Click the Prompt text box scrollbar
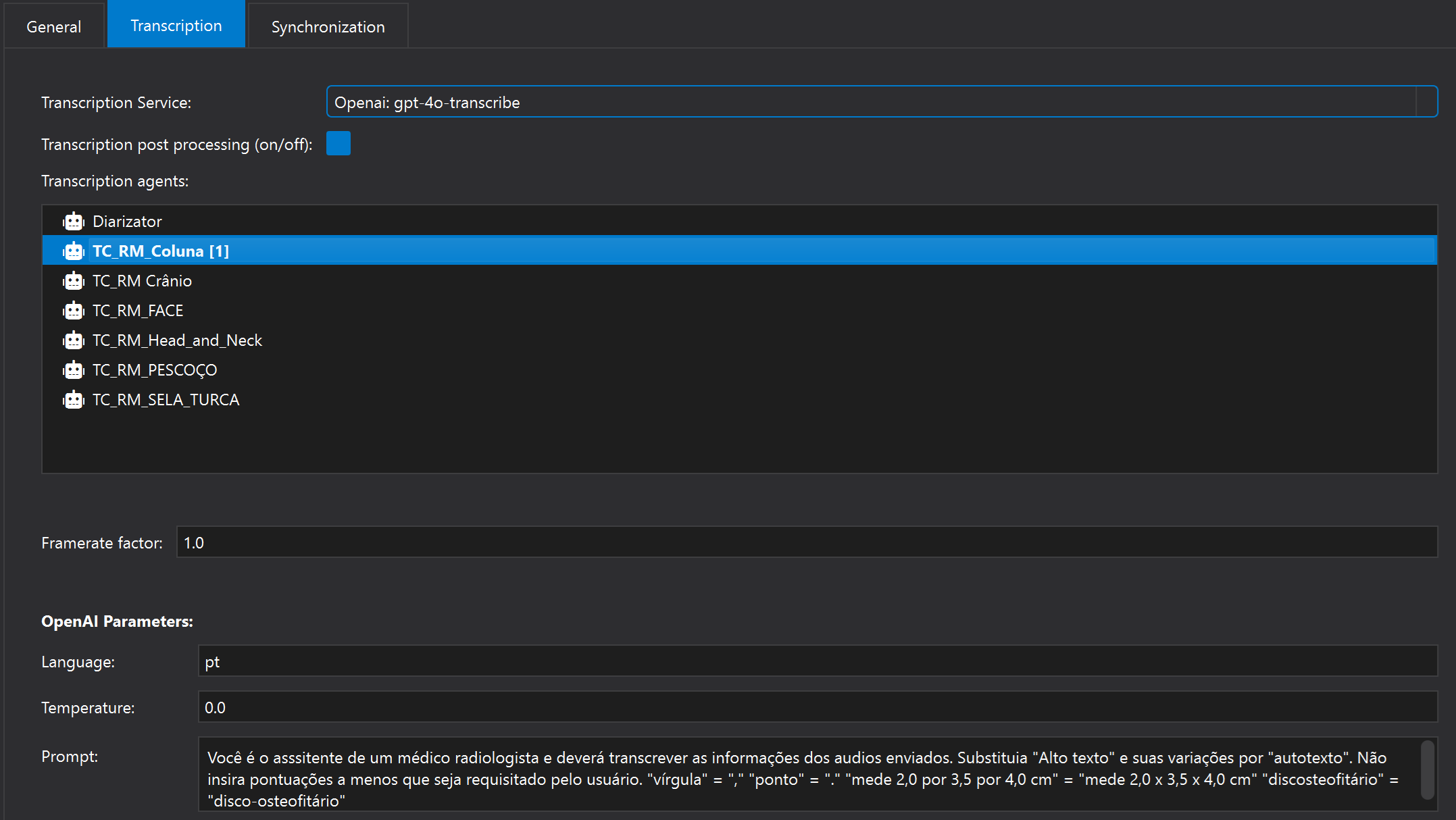The width and height of the screenshot is (1456, 820). click(1427, 771)
